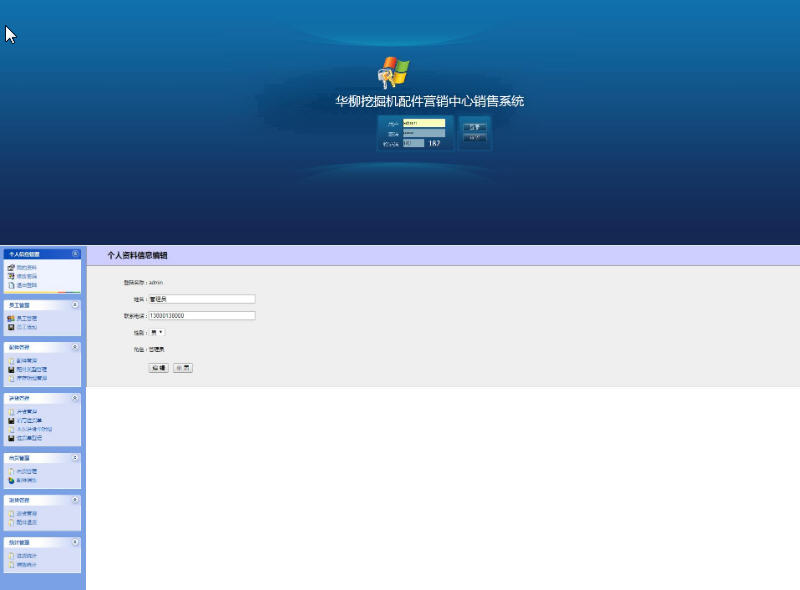Click the 员工管理 panel header title
The width and height of the screenshot is (800, 590).
coord(19,305)
